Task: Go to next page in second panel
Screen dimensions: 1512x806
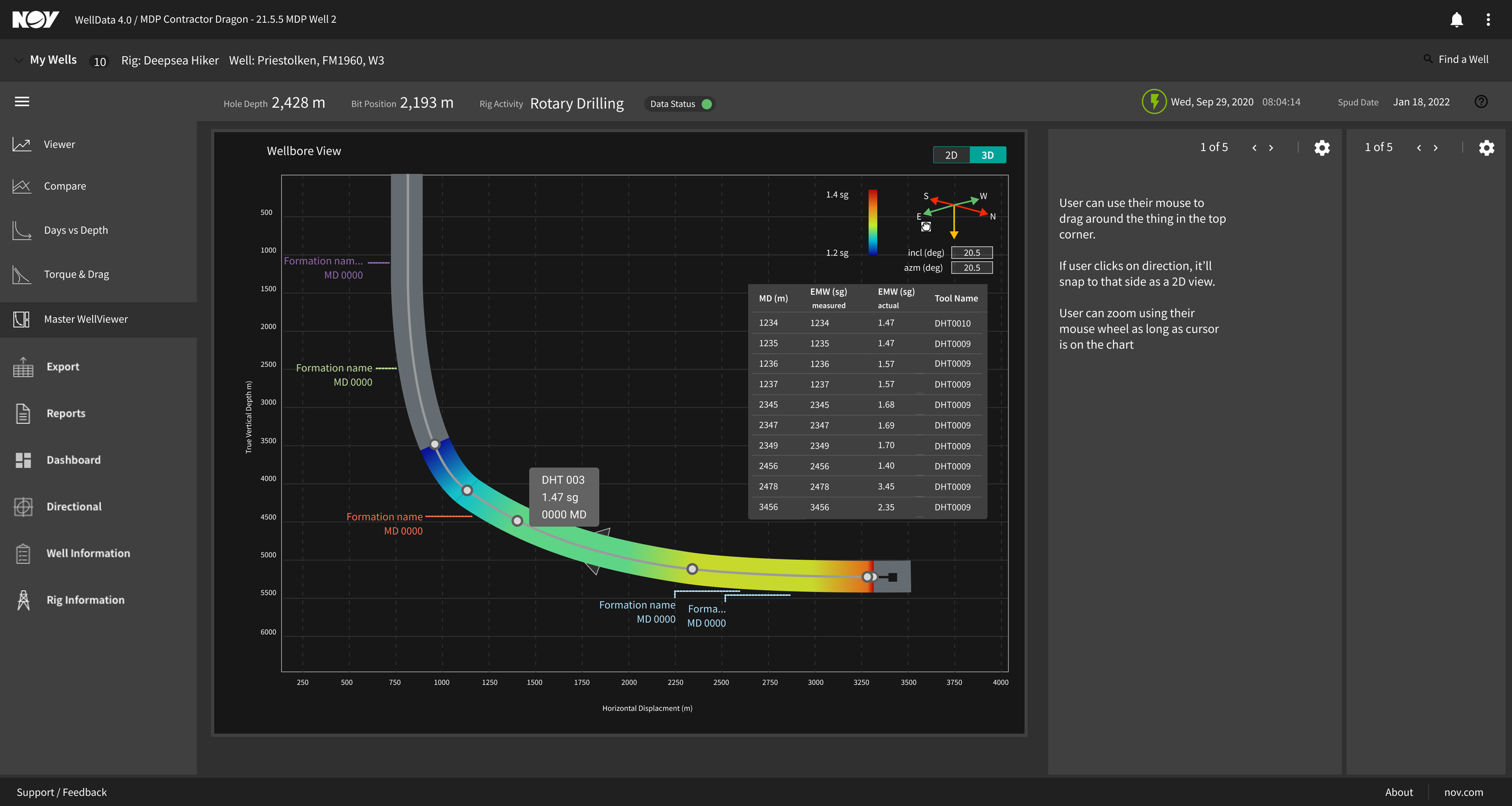Action: coord(1435,148)
